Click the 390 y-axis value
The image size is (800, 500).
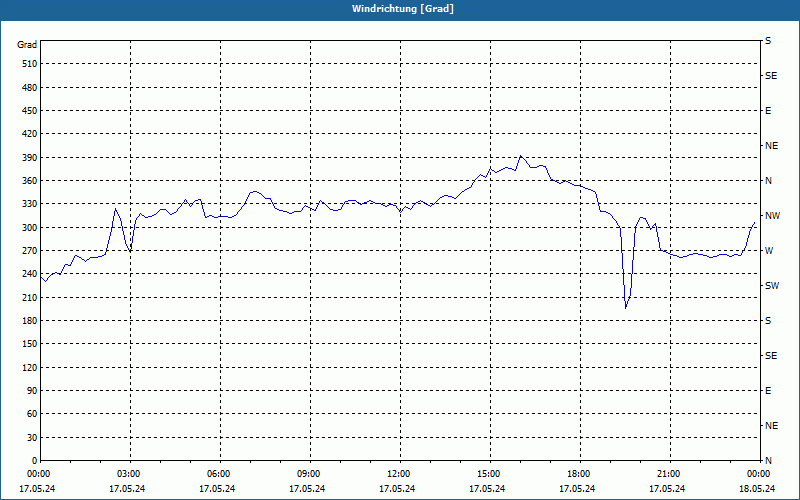pyautogui.click(x=30, y=158)
